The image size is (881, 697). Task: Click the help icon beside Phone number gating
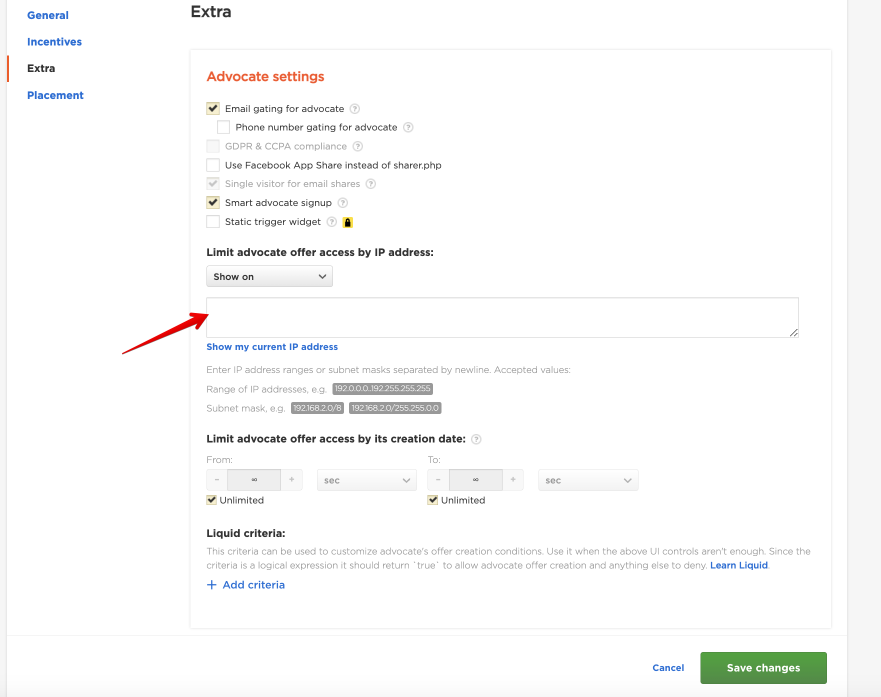pos(409,127)
